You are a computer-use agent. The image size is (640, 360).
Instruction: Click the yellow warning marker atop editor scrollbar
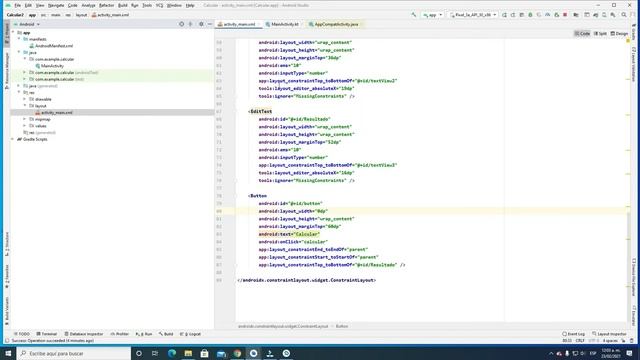[628, 41]
